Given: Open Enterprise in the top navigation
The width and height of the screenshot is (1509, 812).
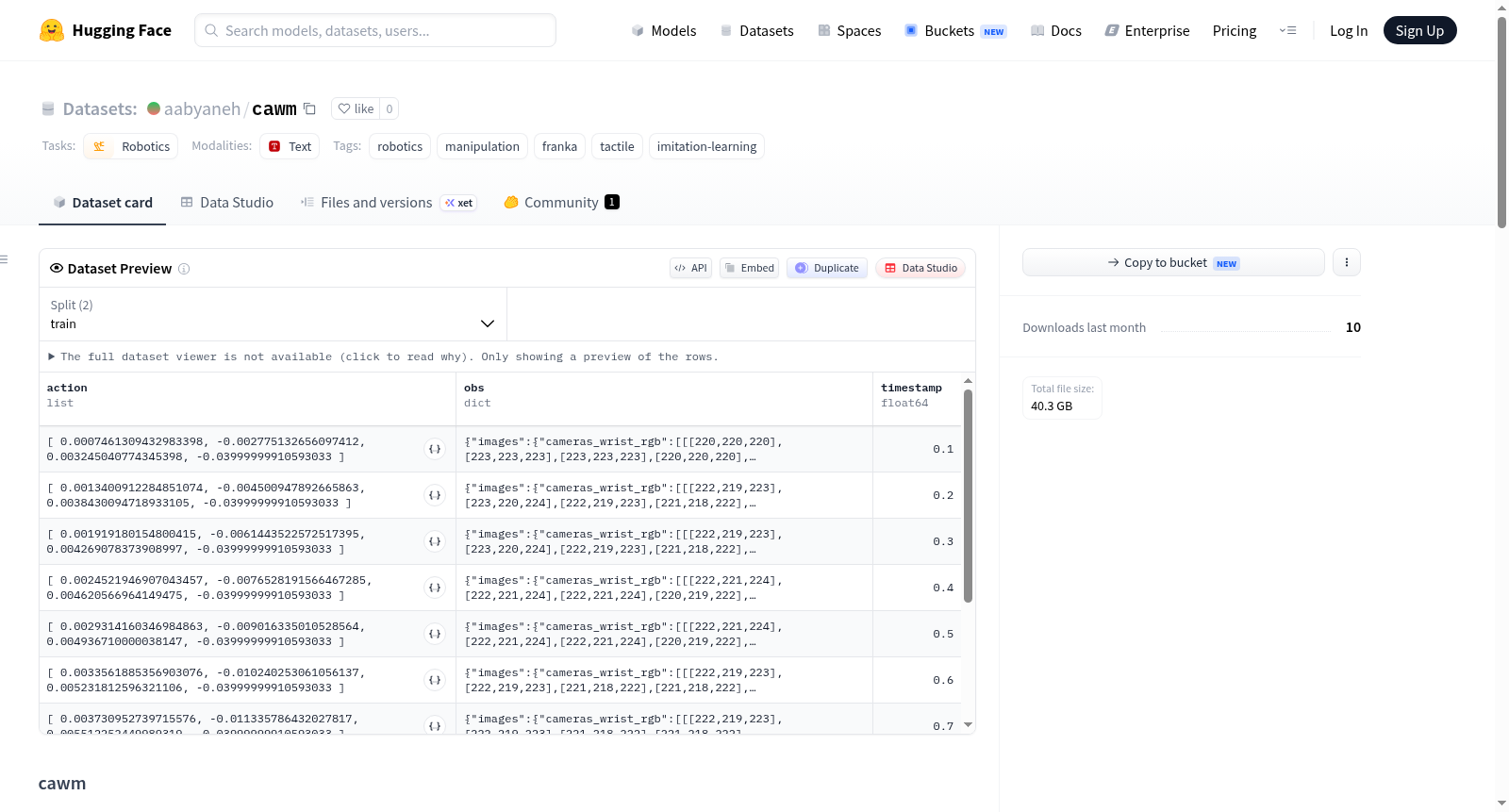Looking at the screenshot, I should 1148,31.
